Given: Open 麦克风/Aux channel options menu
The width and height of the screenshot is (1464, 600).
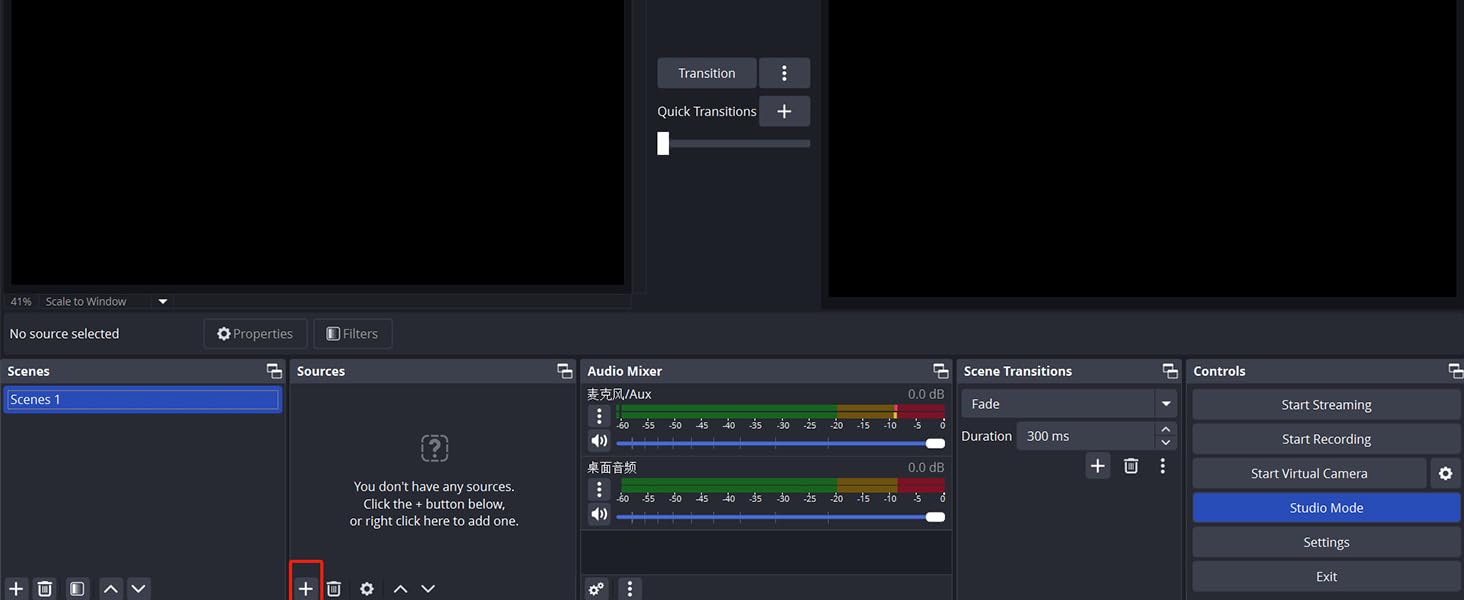Looking at the screenshot, I should coord(599,416).
